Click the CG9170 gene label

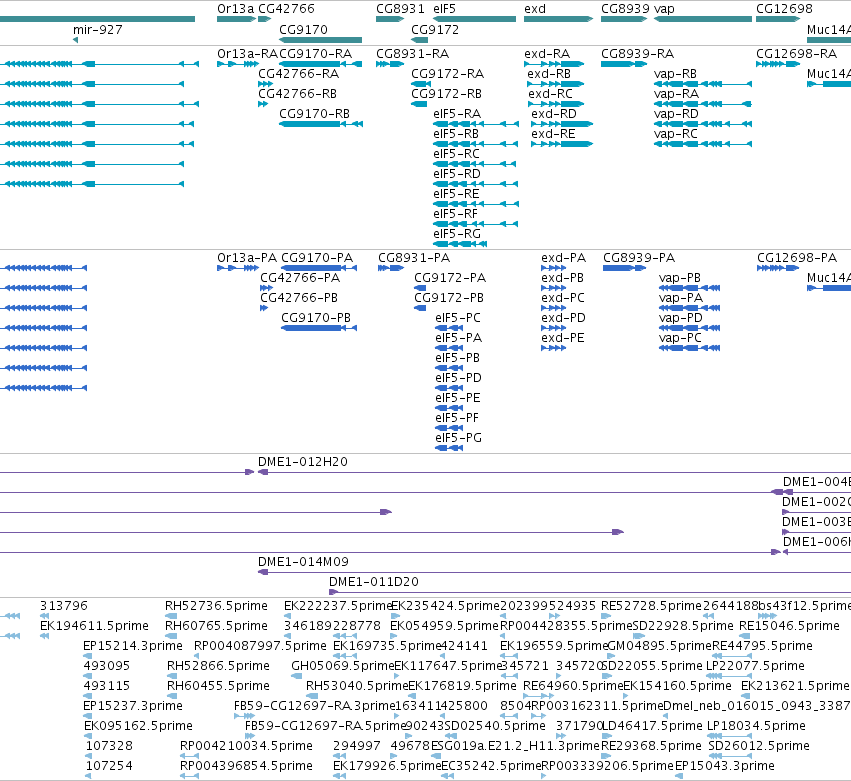[303, 29]
